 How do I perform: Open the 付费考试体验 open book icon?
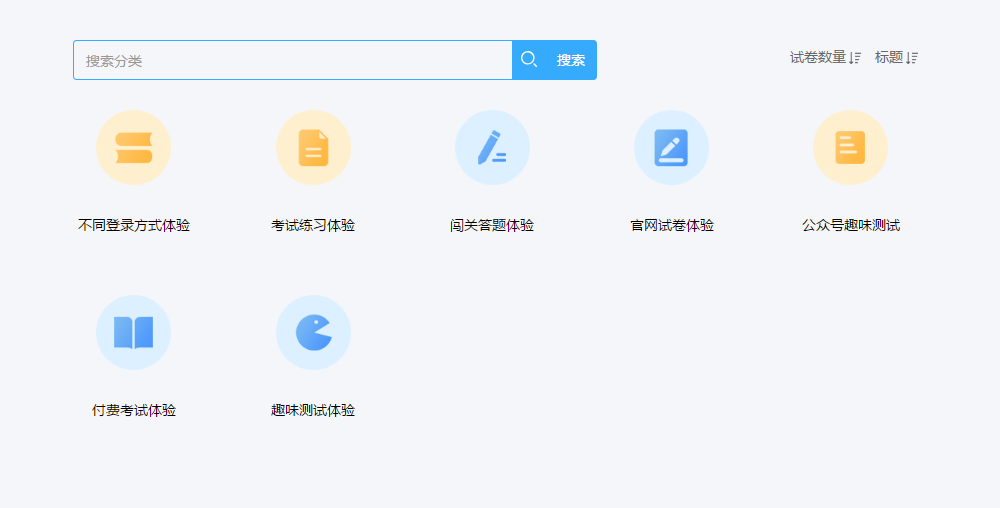pyautogui.click(x=133, y=332)
